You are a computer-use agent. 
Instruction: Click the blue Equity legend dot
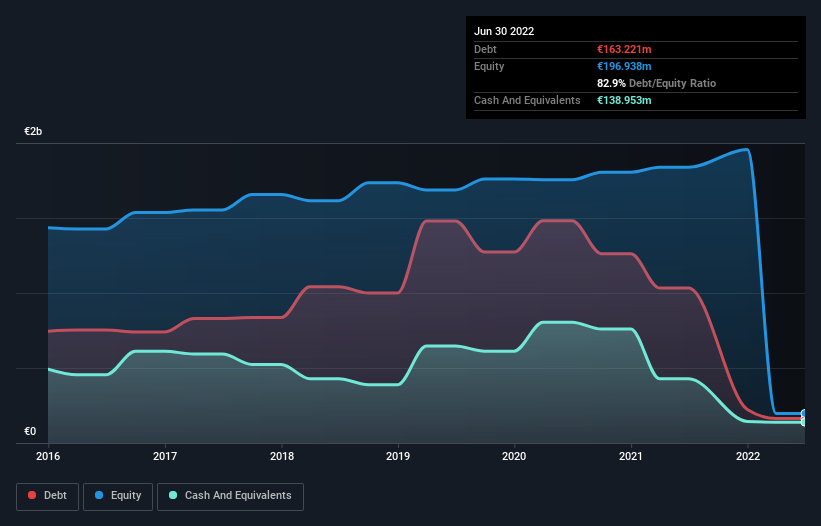99,495
